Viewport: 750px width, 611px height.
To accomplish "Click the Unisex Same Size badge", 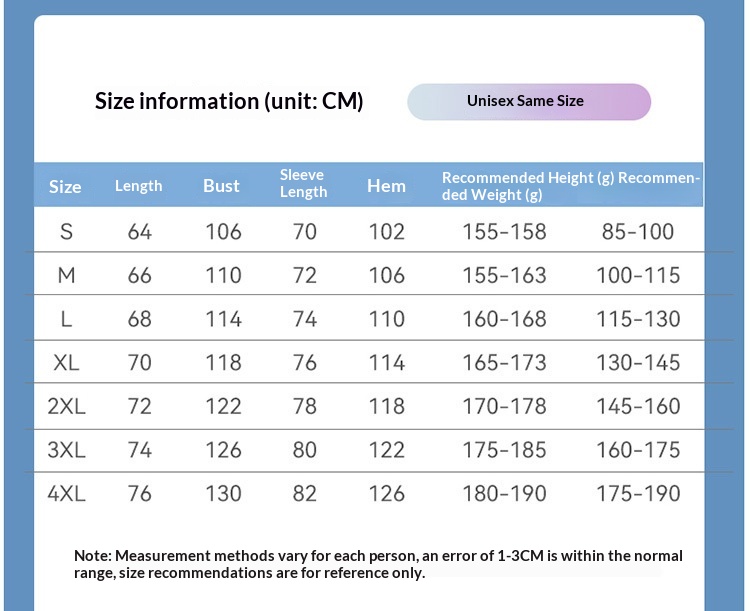I will [x=529, y=101].
